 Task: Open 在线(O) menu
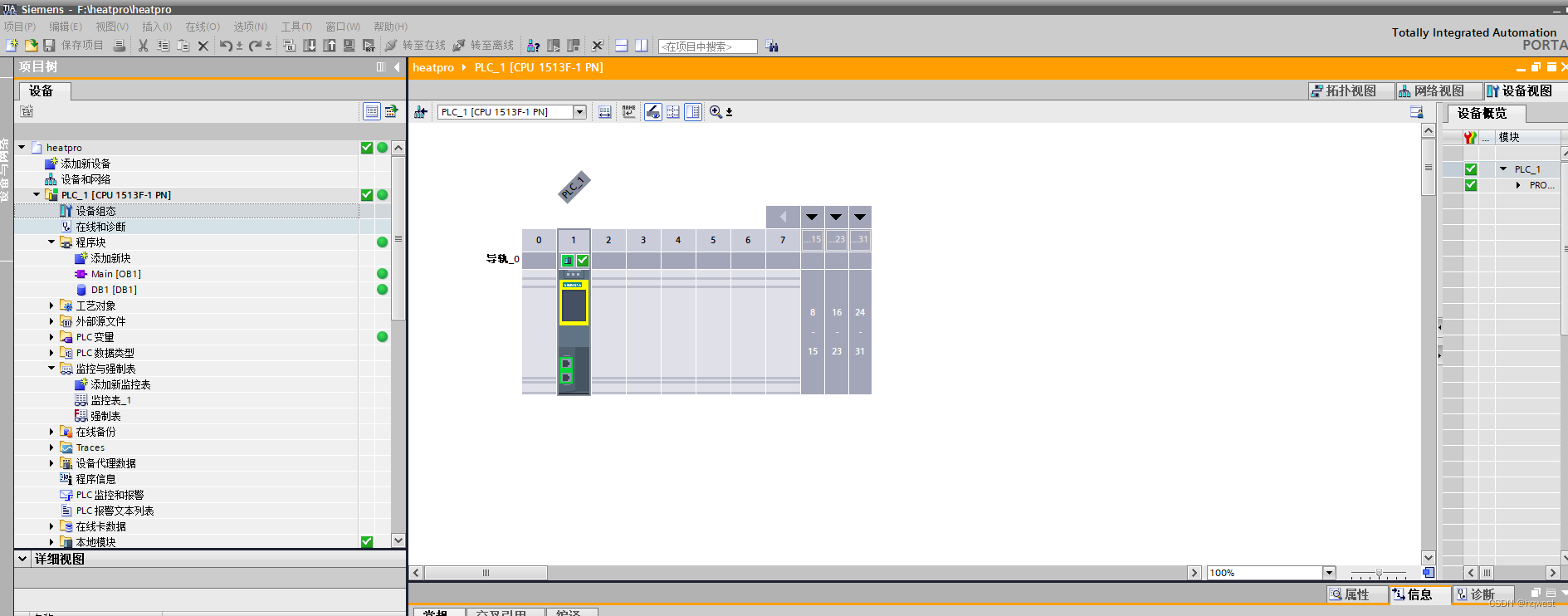click(x=203, y=27)
